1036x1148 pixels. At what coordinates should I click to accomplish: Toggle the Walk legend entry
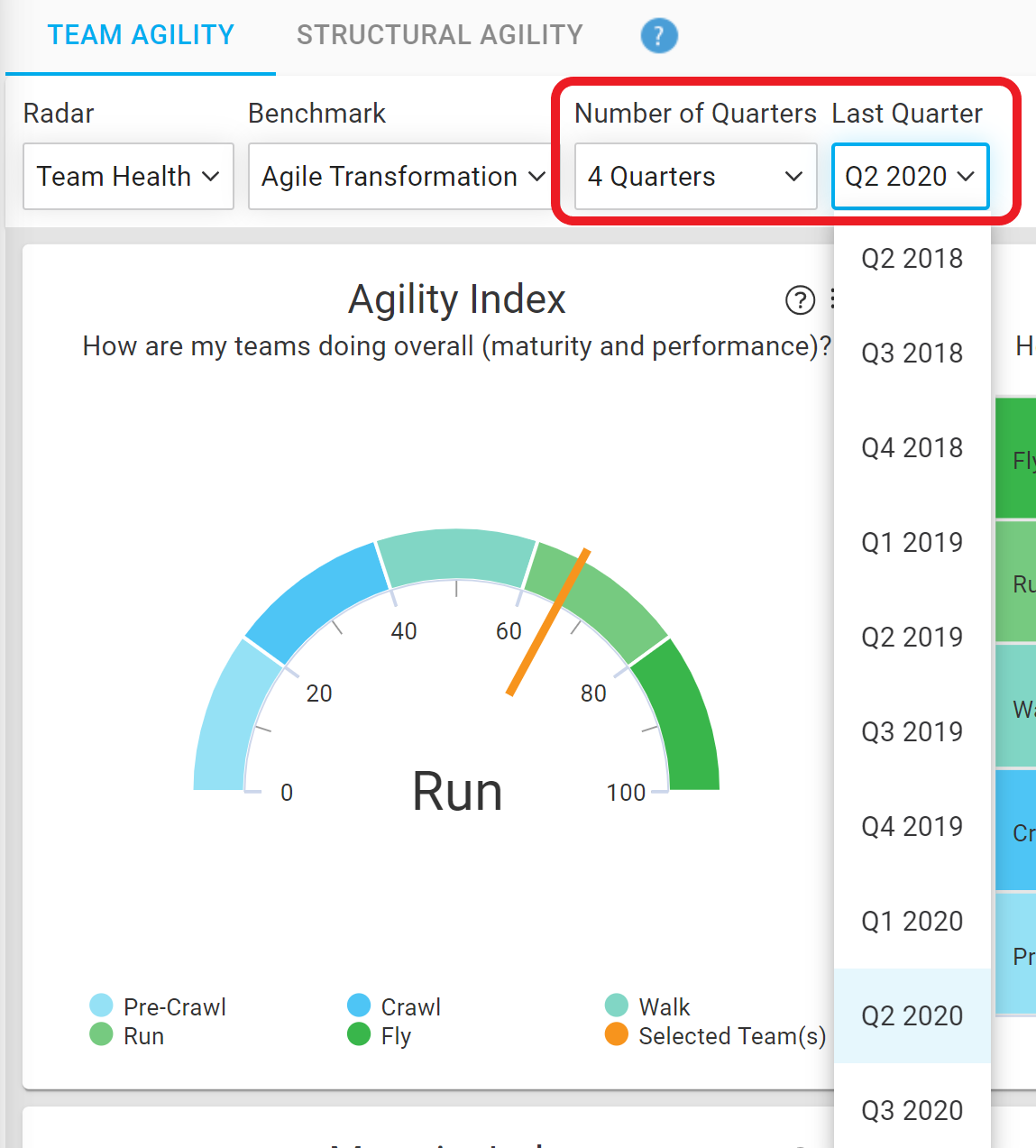647,1006
